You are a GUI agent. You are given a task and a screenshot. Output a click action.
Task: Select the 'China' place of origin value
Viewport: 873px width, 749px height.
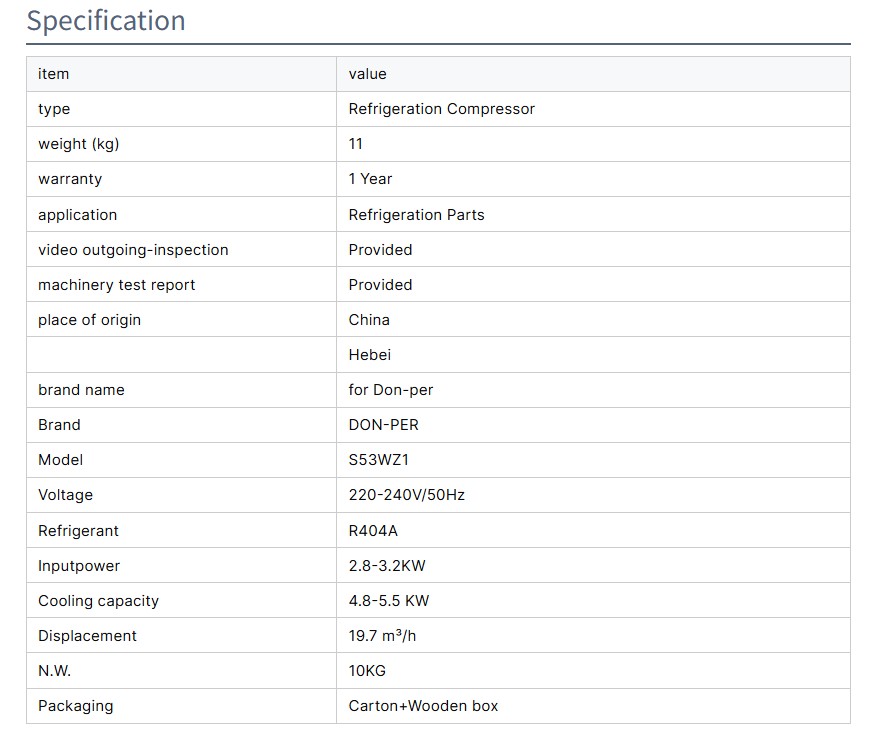369,320
